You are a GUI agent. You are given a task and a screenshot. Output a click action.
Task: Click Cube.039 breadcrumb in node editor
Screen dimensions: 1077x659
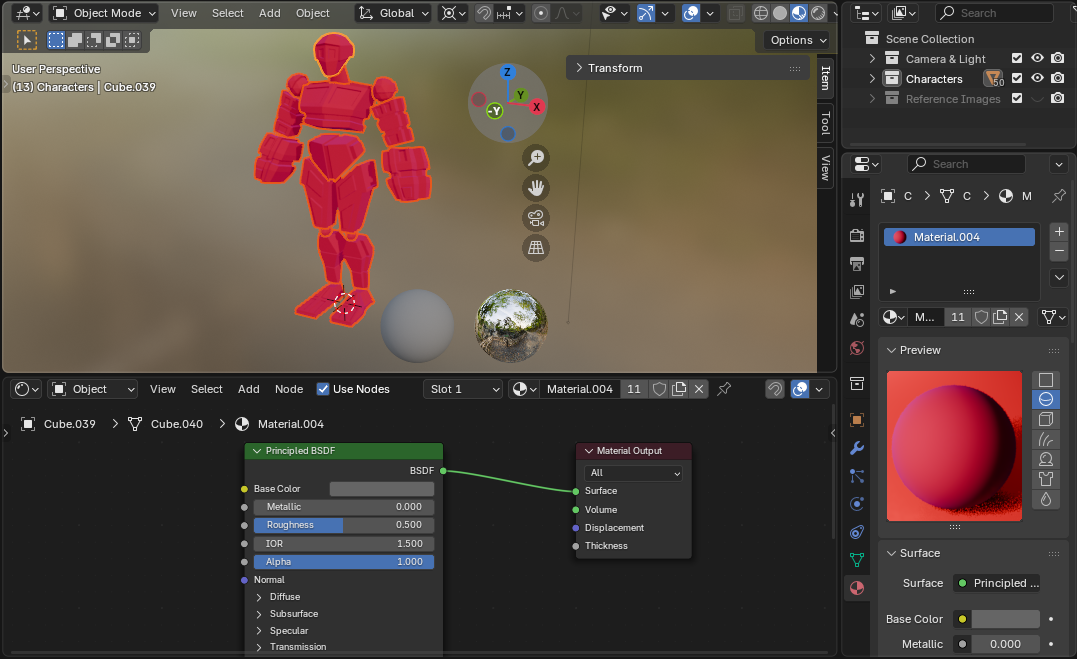coord(69,424)
